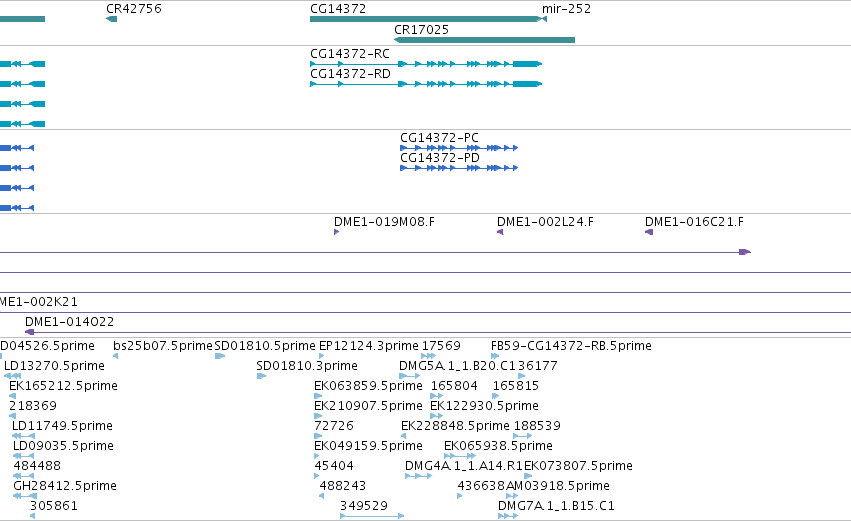
Task: Click the DME1-019M08.F arrow glyph
Action: 336,232
